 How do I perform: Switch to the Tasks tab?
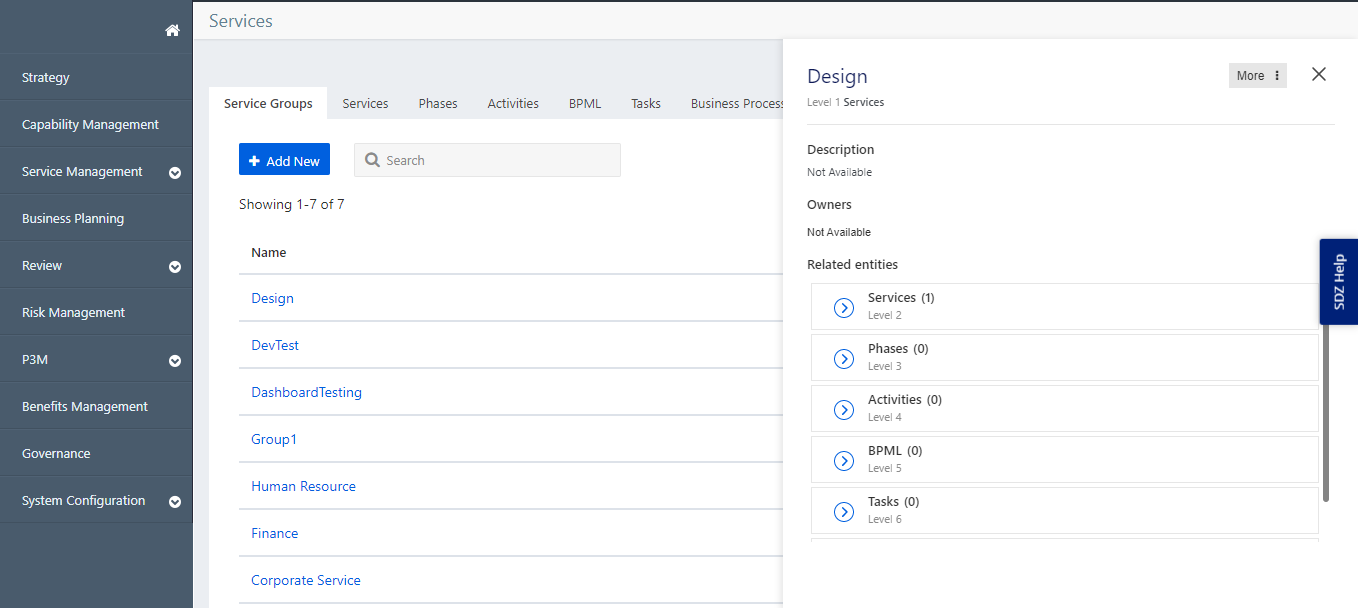pyautogui.click(x=646, y=103)
